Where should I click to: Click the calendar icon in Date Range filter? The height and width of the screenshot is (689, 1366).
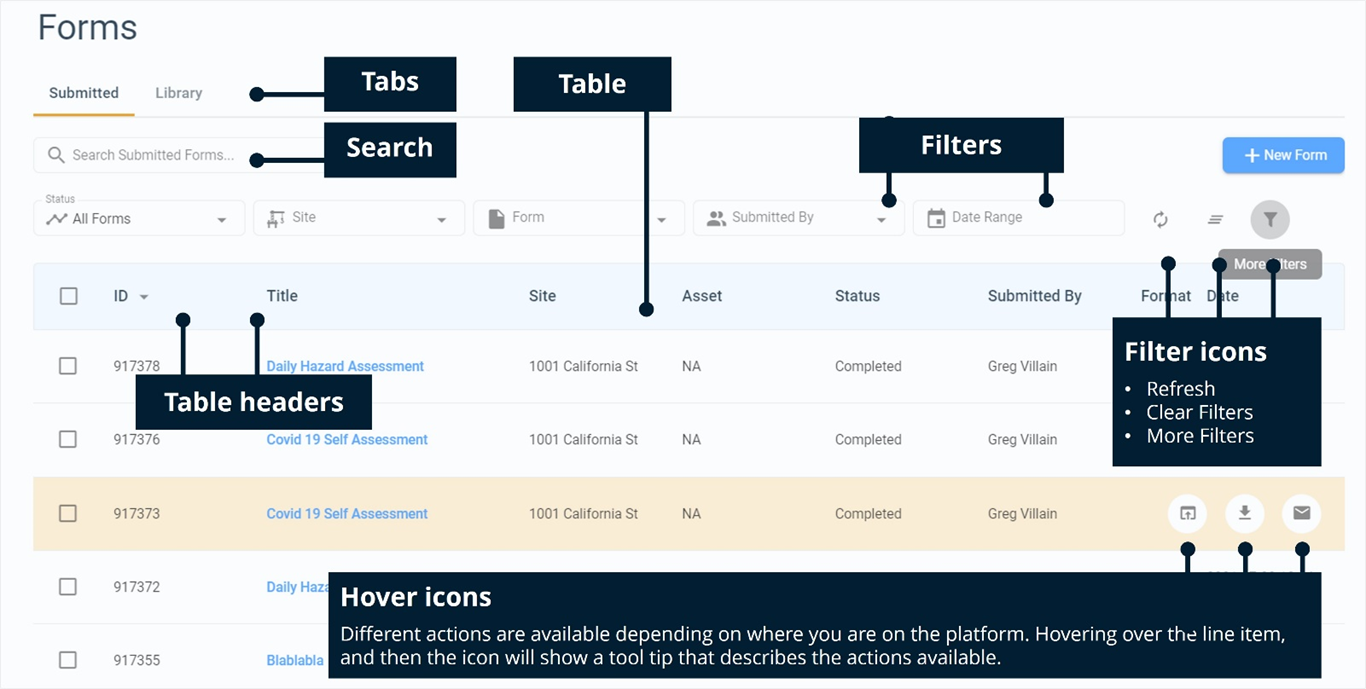pos(934,217)
